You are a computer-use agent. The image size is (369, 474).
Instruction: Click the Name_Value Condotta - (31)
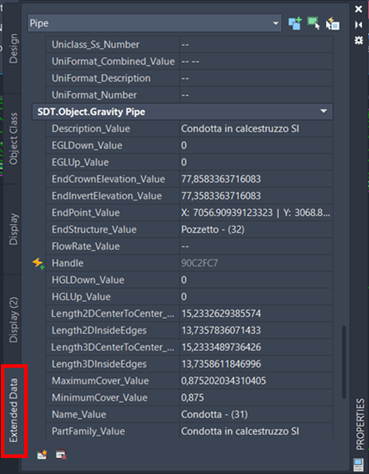click(256, 414)
